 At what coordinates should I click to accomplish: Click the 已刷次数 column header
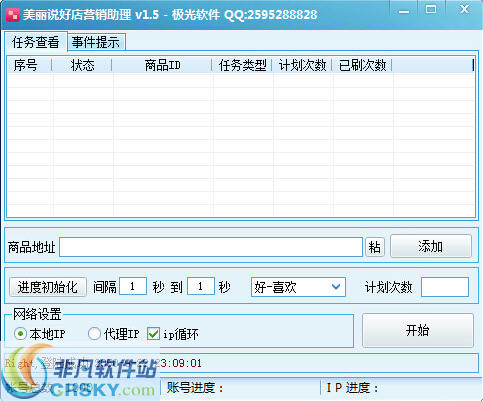[x=362, y=65]
